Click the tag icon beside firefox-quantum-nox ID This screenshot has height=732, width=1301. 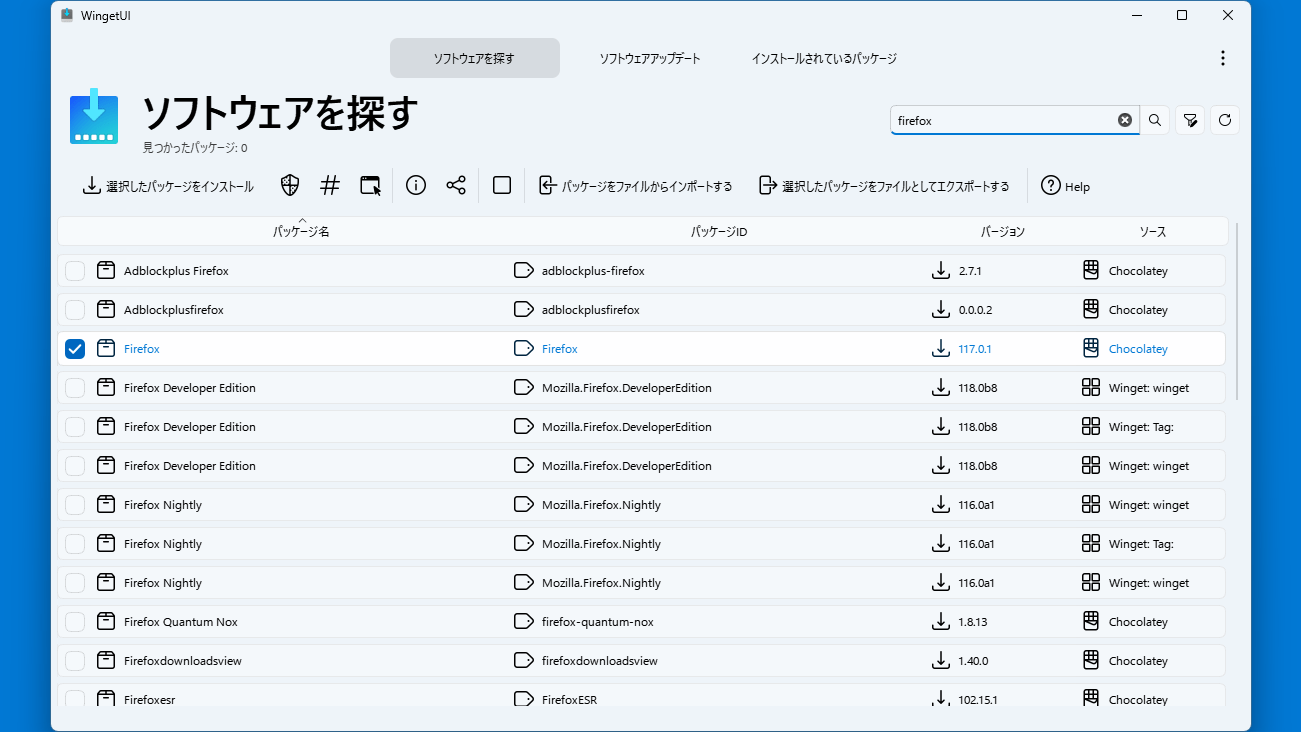pos(523,621)
